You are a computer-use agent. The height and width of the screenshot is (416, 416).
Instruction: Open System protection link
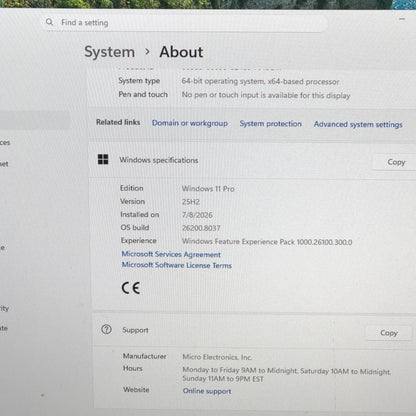[270, 124]
